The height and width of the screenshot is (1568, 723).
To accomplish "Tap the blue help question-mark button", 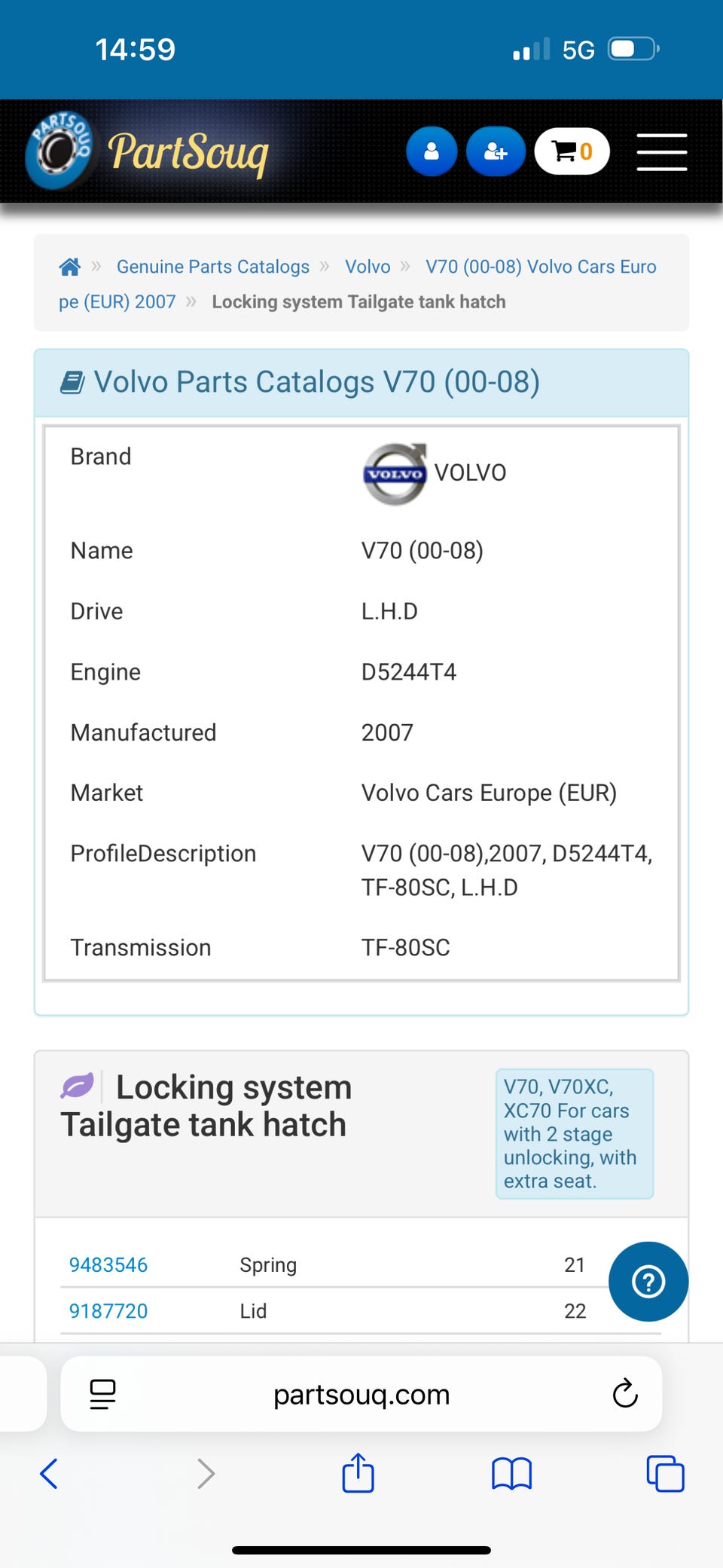I will click(648, 1281).
